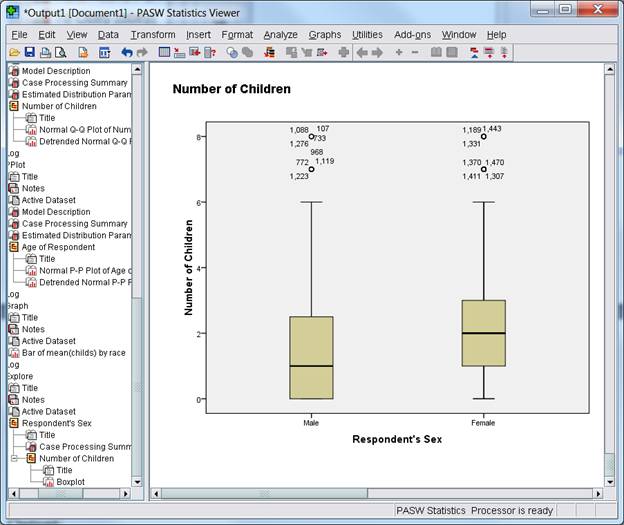Open the Utilities menu

tap(367, 35)
